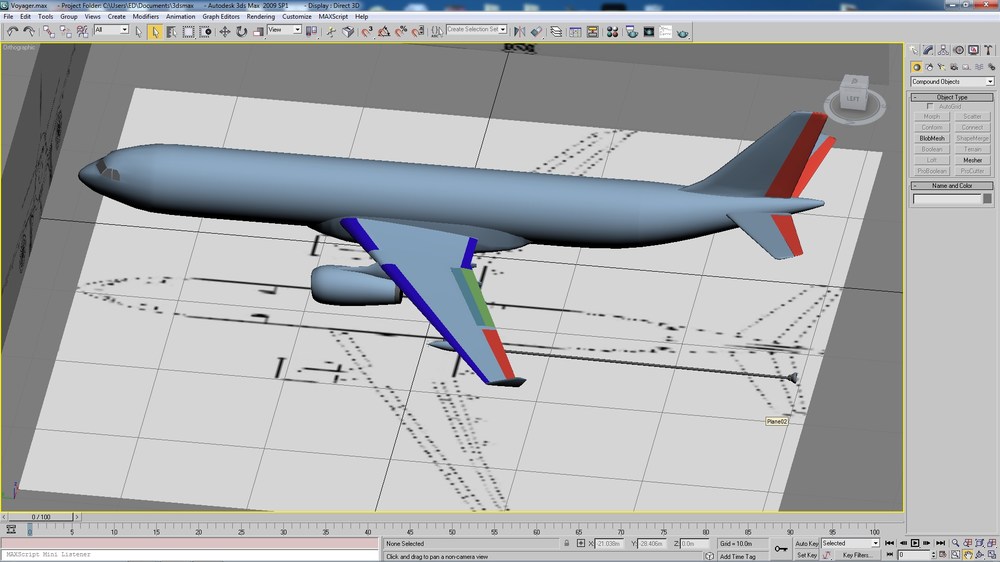Toggle the selection lock padlock icon

click(566, 544)
